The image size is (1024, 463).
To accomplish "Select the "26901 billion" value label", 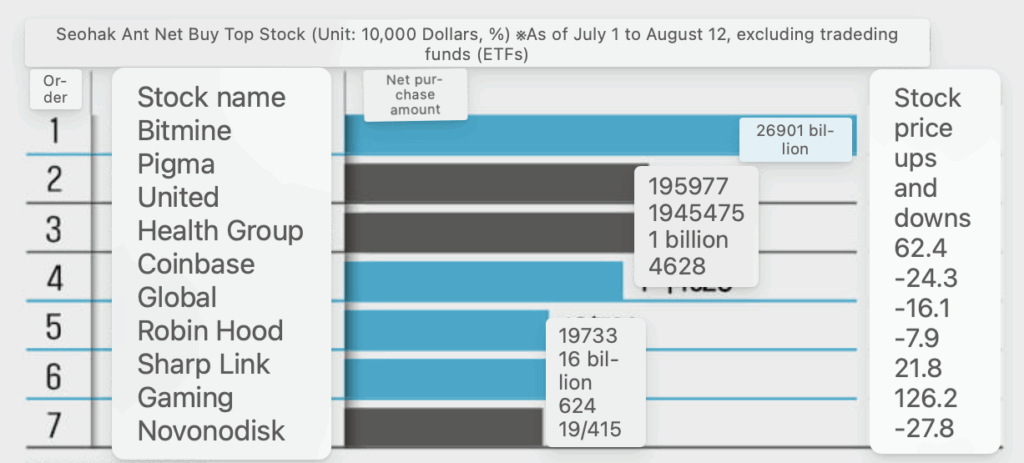I will (x=789, y=140).
